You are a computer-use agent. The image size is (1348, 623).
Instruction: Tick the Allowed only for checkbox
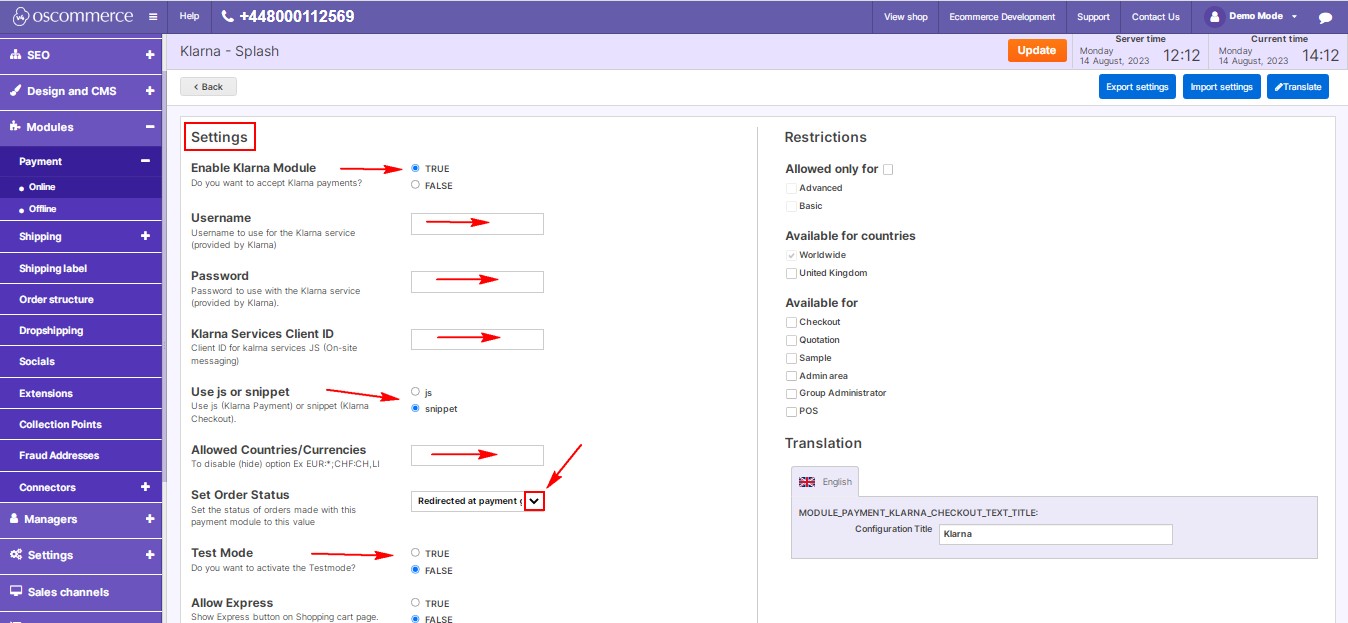click(x=888, y=169)
